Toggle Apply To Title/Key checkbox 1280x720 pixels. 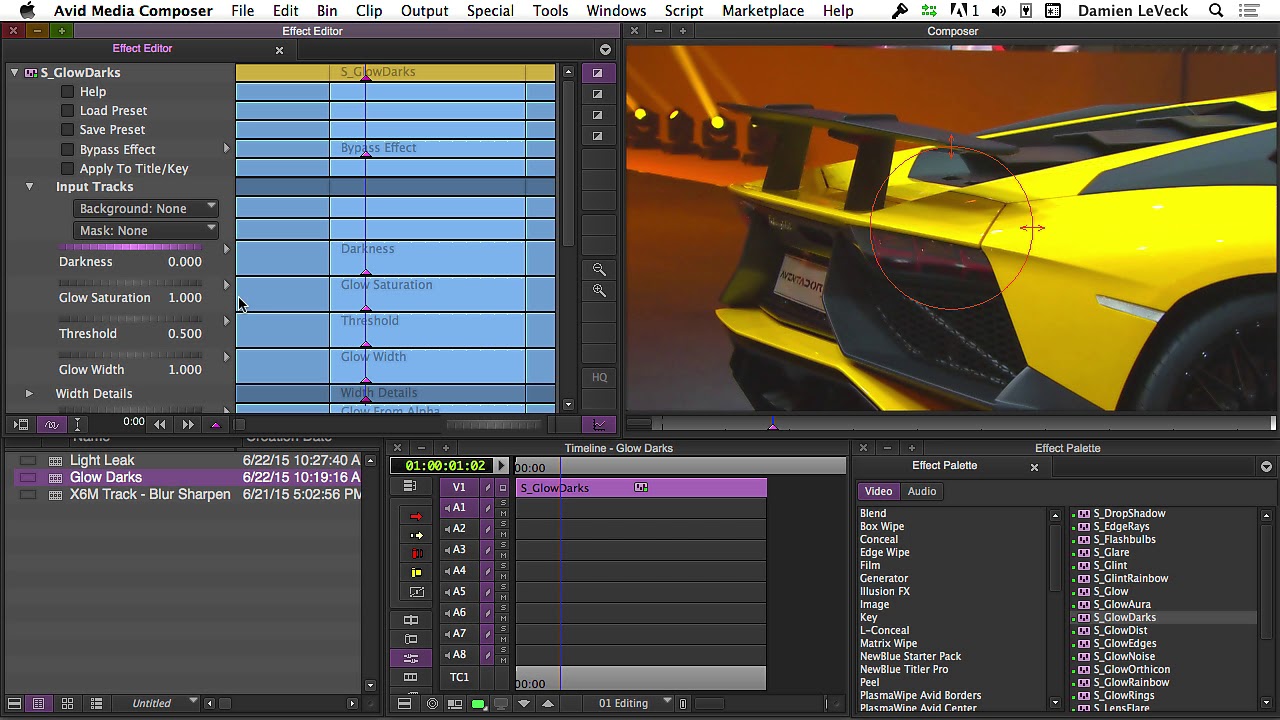coord(67,169)
